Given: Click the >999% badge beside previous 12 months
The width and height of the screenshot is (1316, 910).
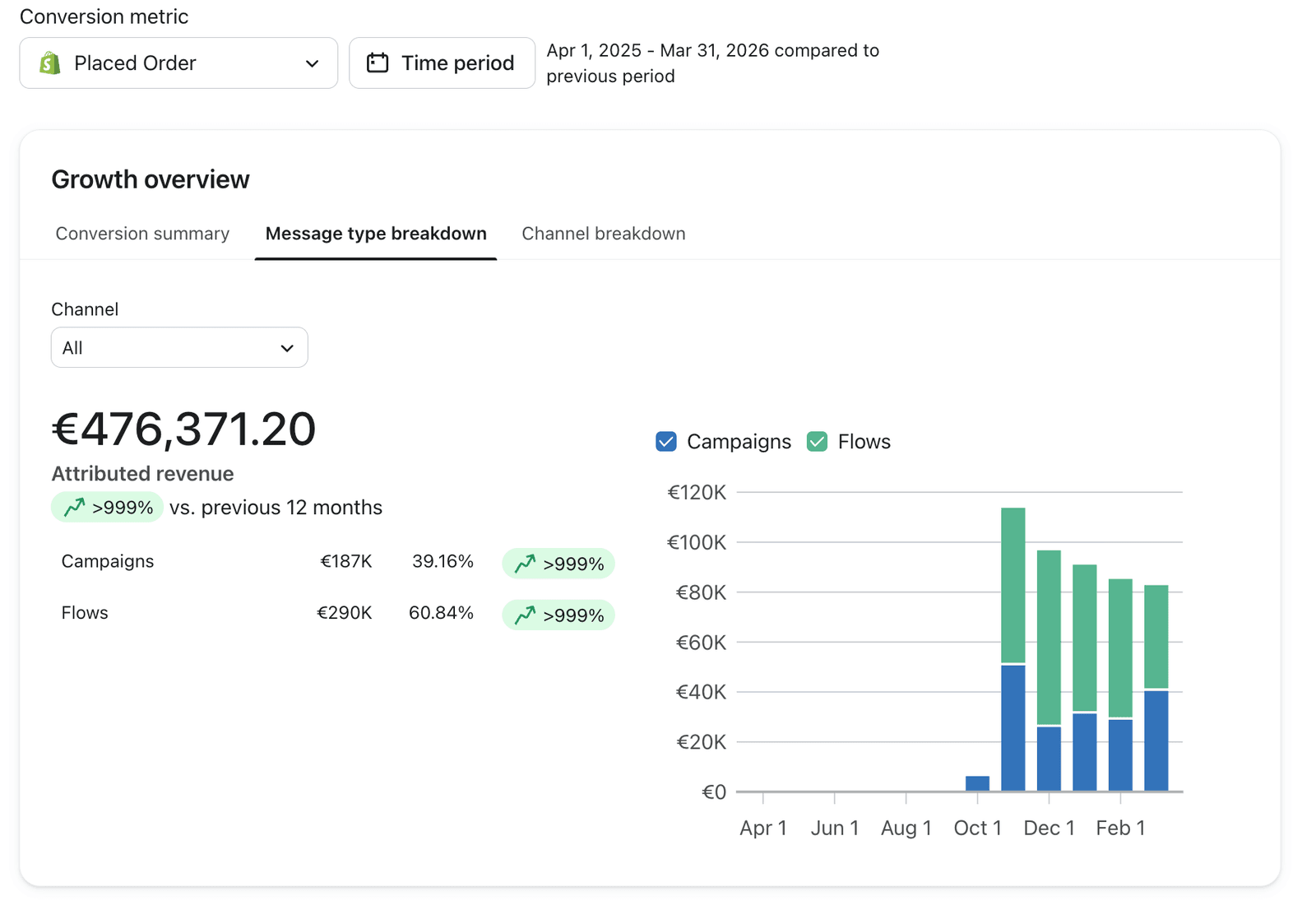Looking at the screenshot, I should pyautogui.click(x=107, y=508).
